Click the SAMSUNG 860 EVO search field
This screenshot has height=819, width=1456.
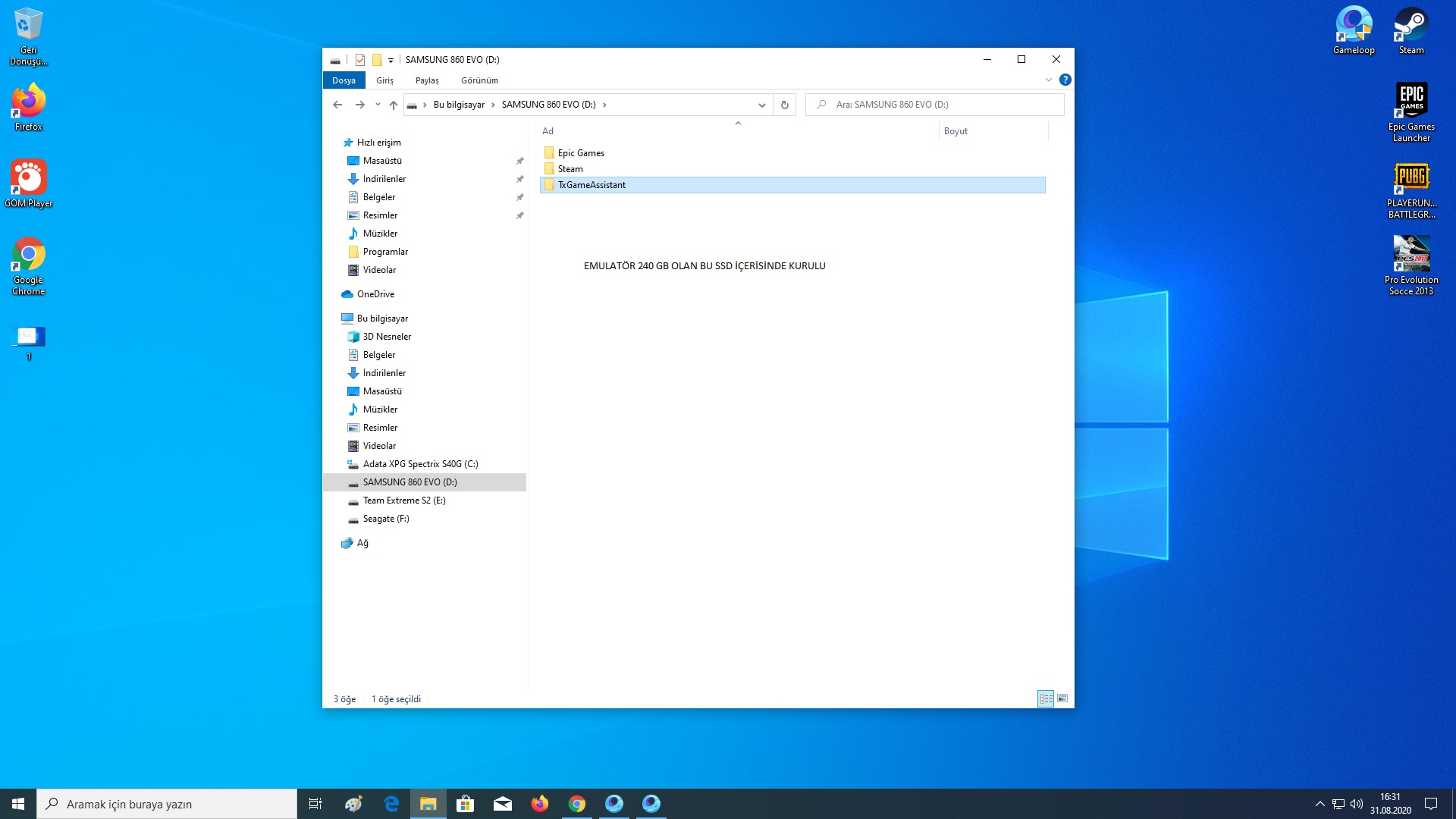point(940,105)
